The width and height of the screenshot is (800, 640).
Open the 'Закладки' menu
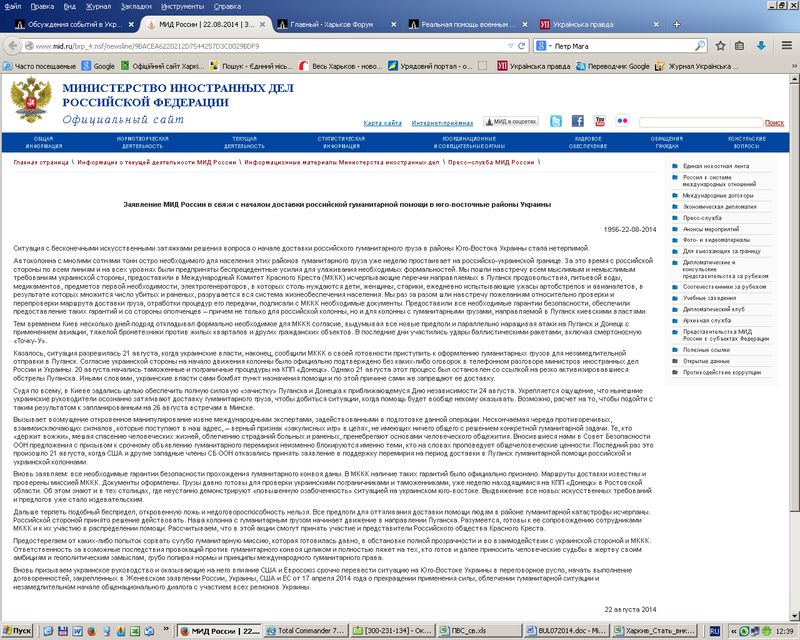tap(136, 6)
